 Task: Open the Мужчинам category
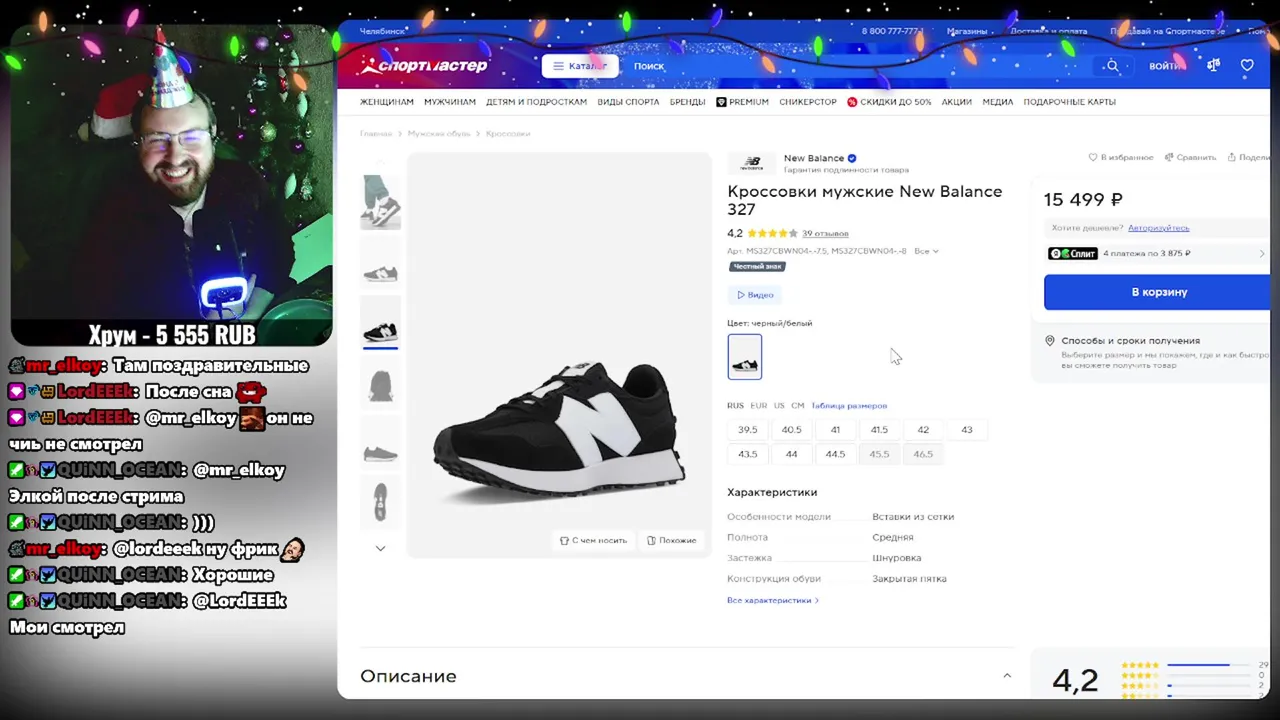click(450, 102)
